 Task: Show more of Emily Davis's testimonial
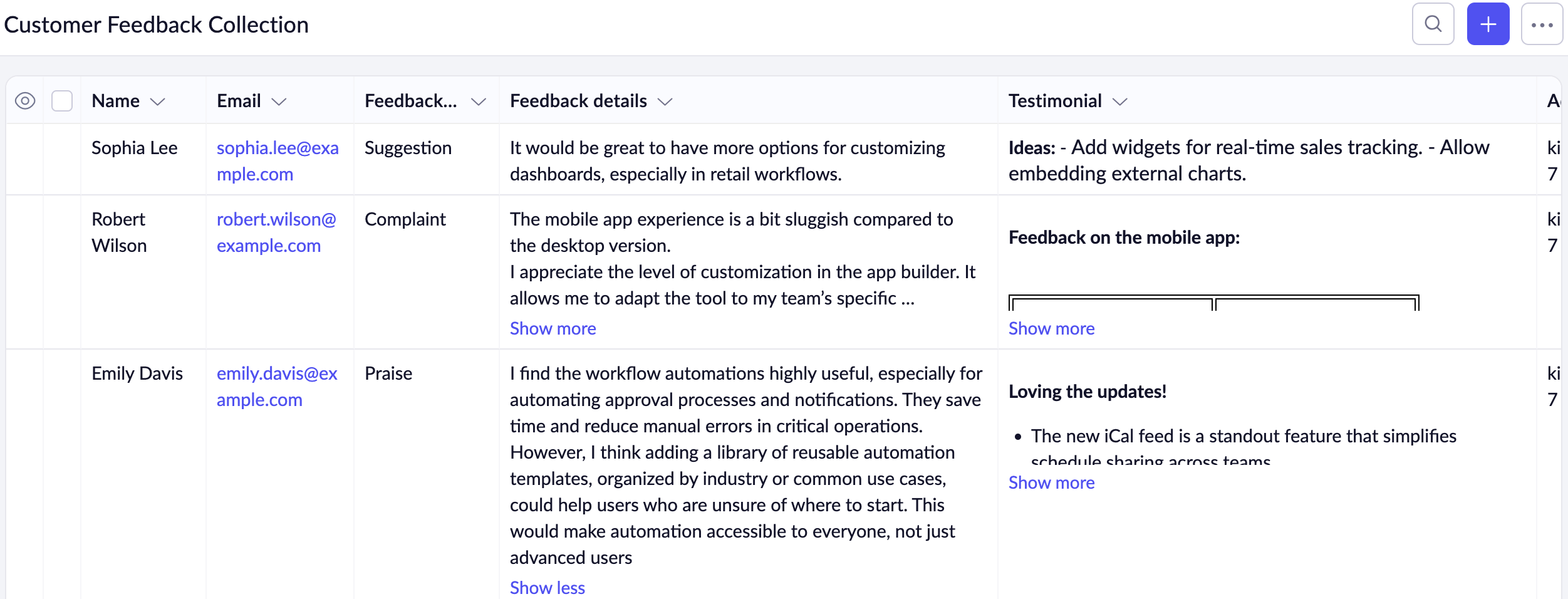1051,482
